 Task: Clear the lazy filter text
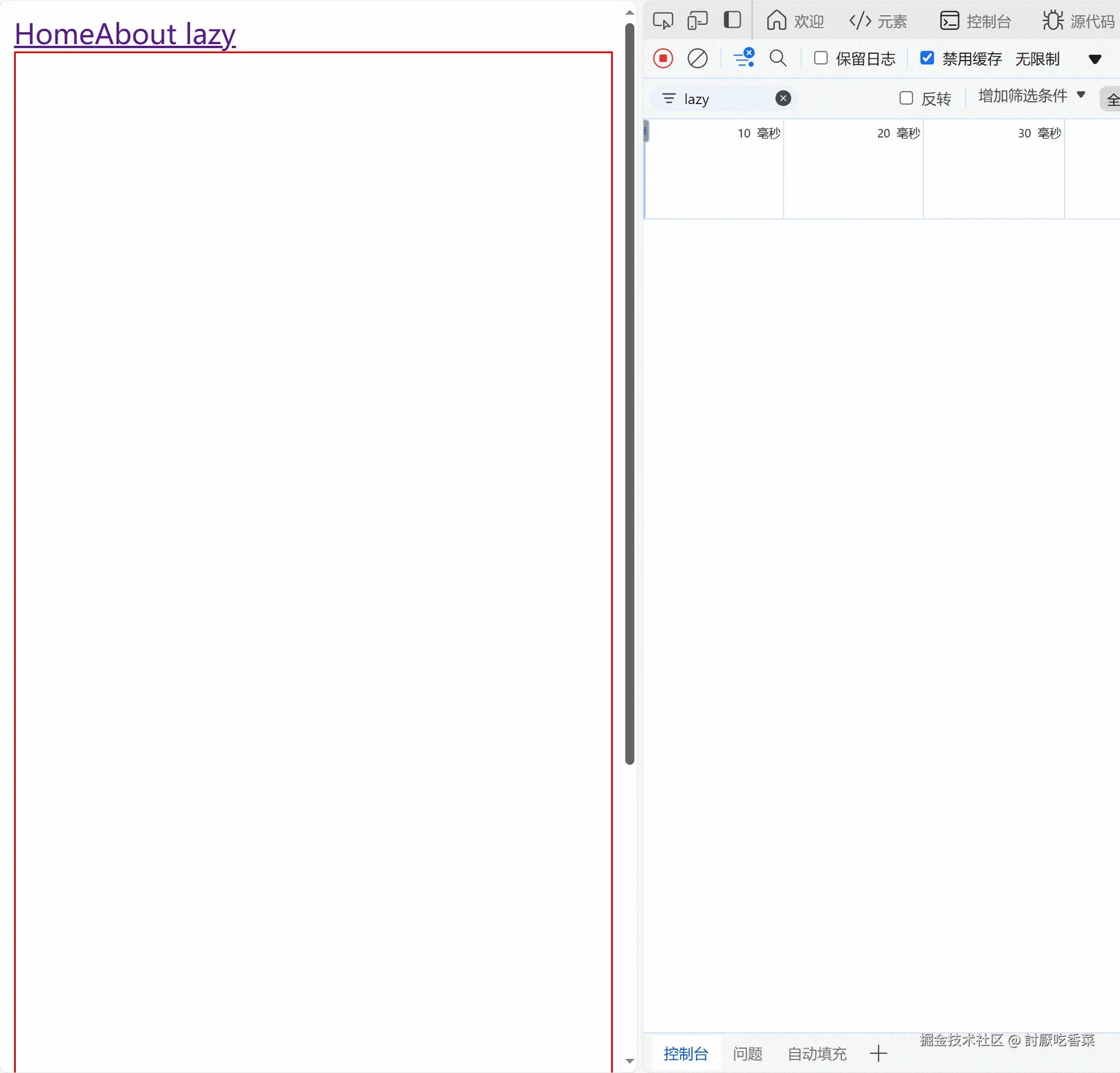point(784,98)
